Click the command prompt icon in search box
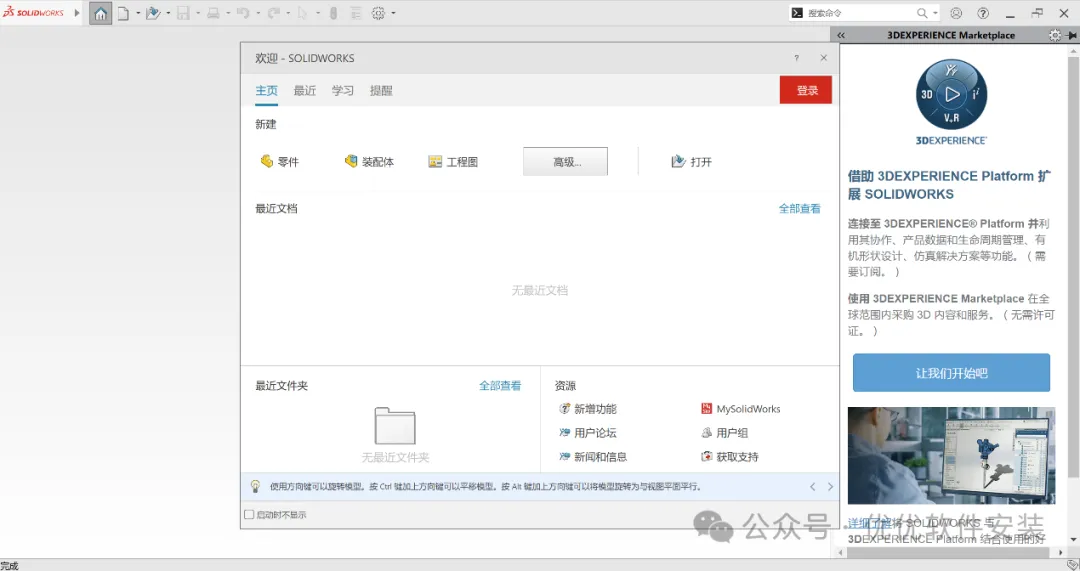 coord(797,13)
